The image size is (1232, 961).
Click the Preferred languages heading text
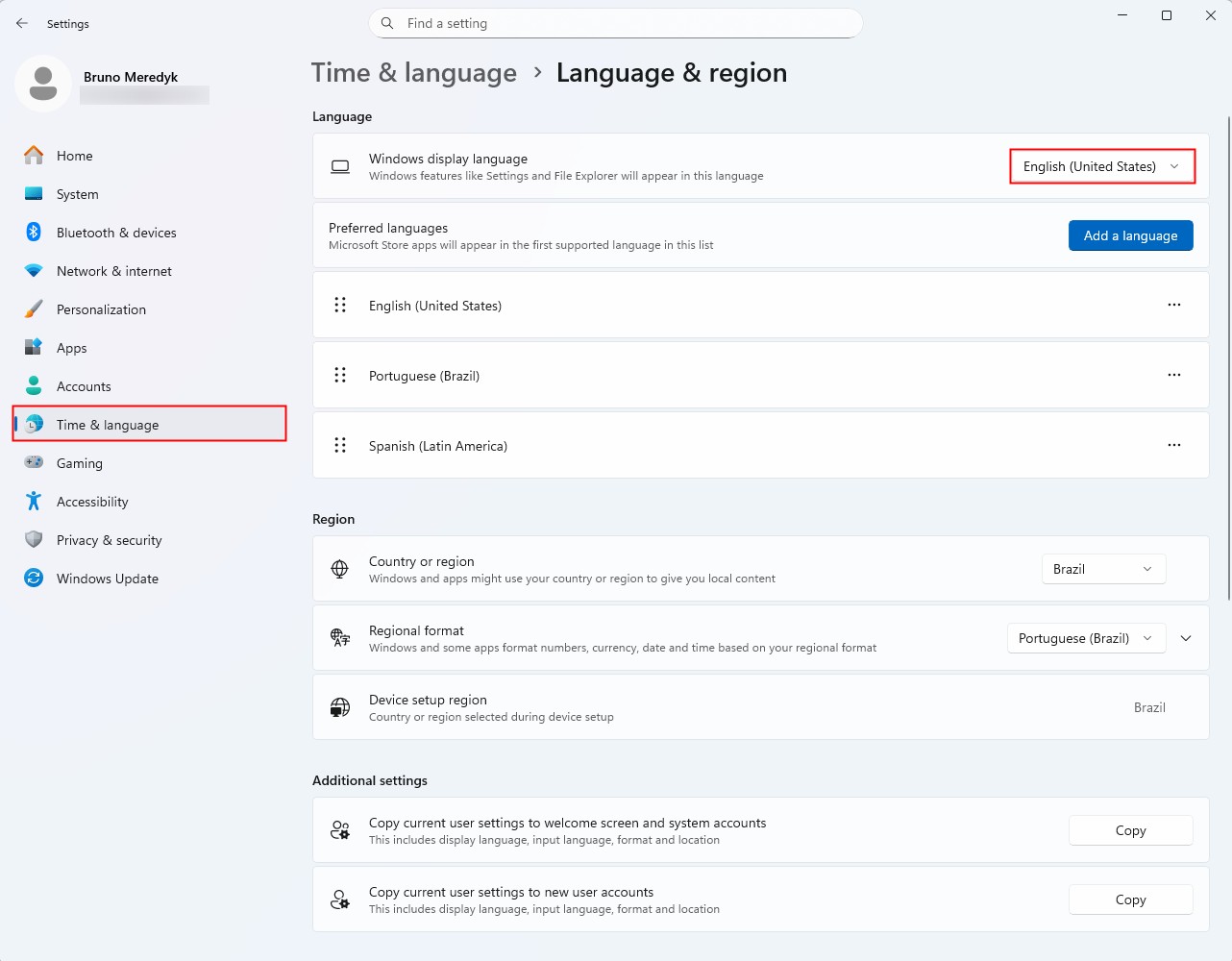coord(388,228)
